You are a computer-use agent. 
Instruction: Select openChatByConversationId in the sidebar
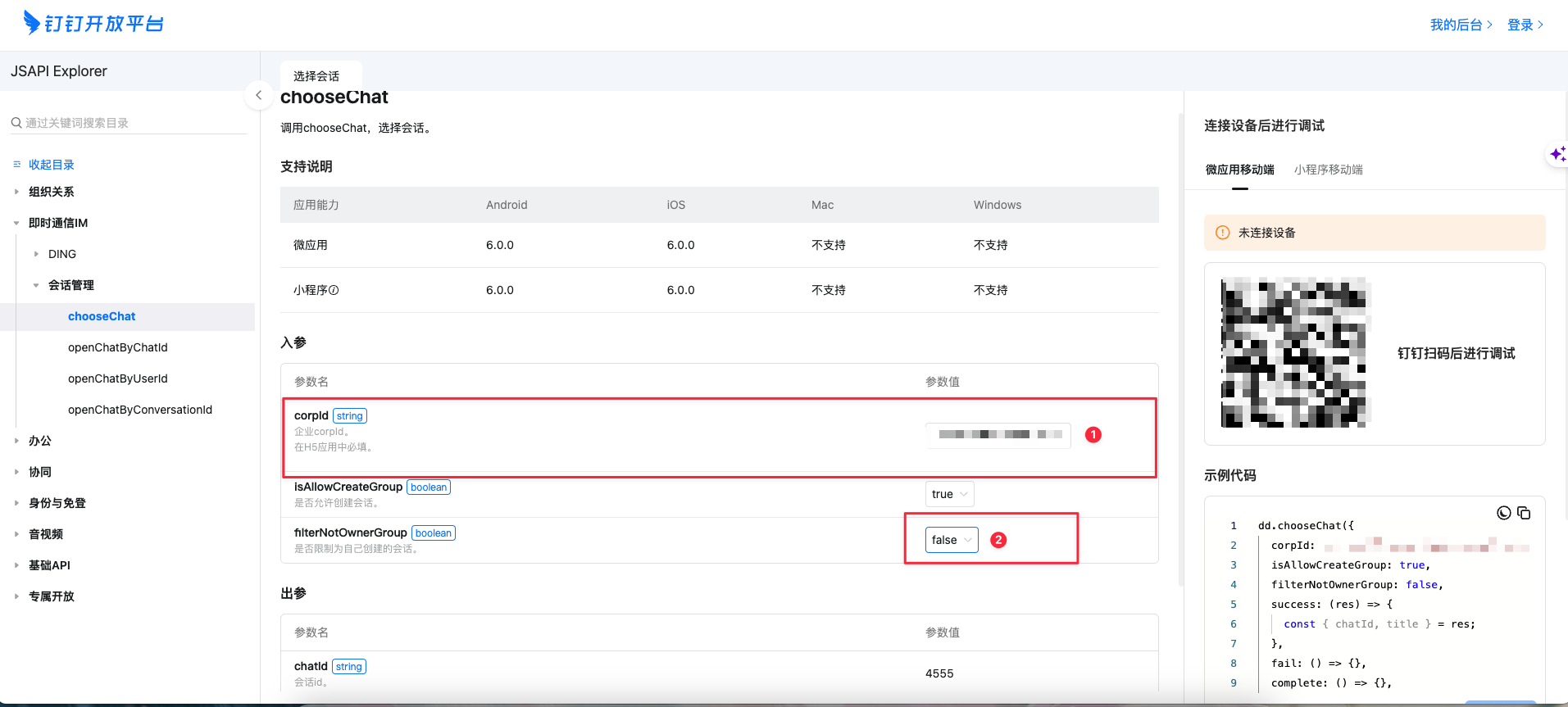click(x=140, y=410)
